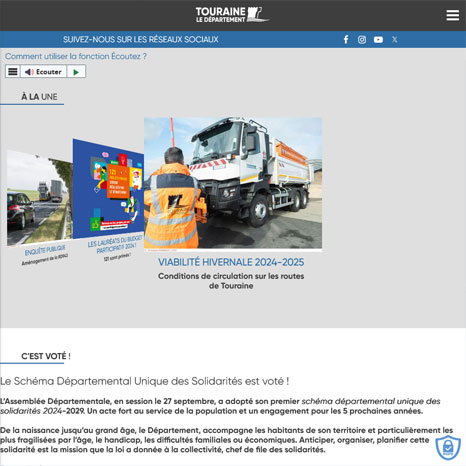
Task: Open the hamburger navigation menu
Action: (x=452, y=15)
